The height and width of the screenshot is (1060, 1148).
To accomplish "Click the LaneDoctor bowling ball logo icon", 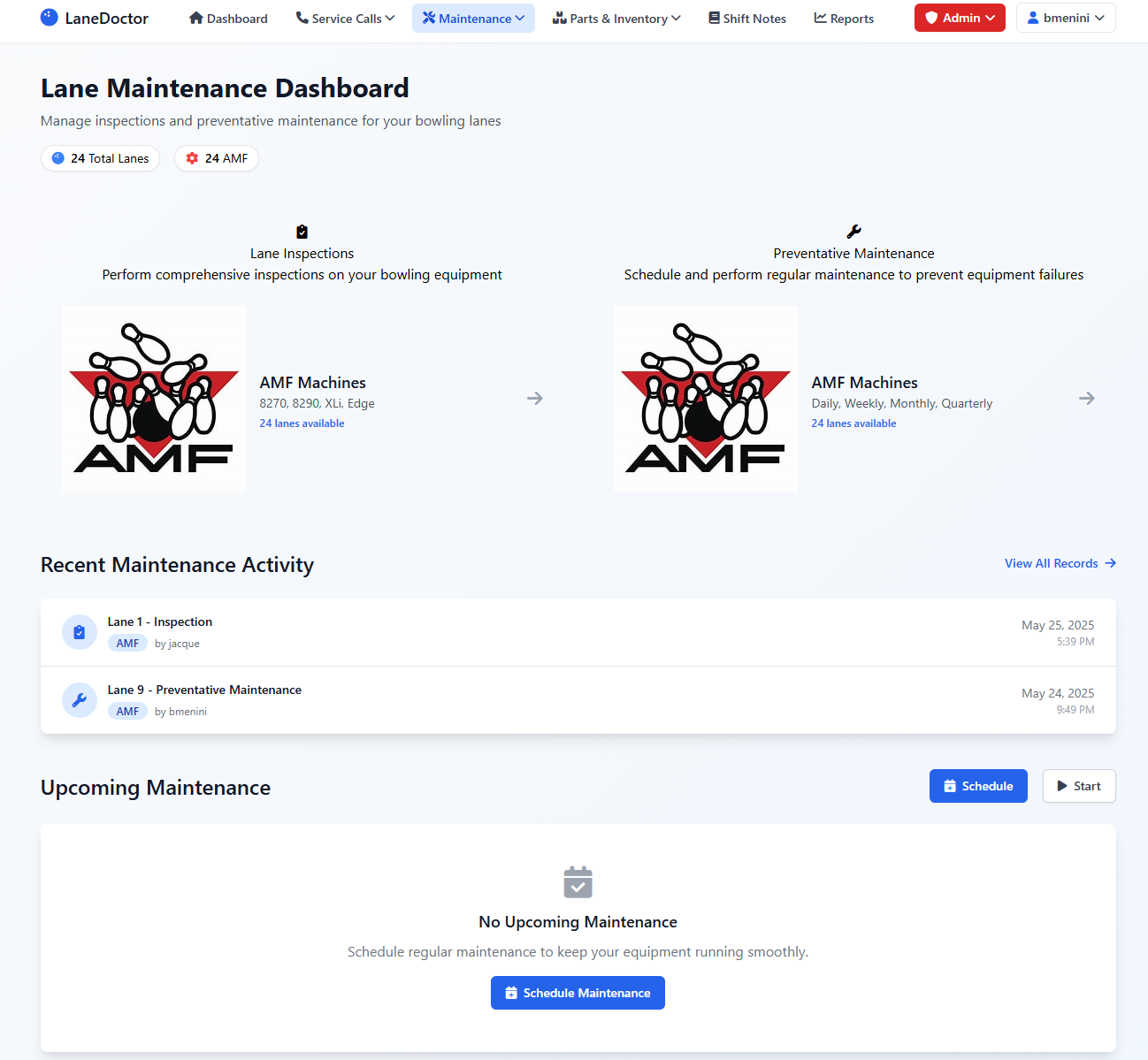I will pos(50,18).
